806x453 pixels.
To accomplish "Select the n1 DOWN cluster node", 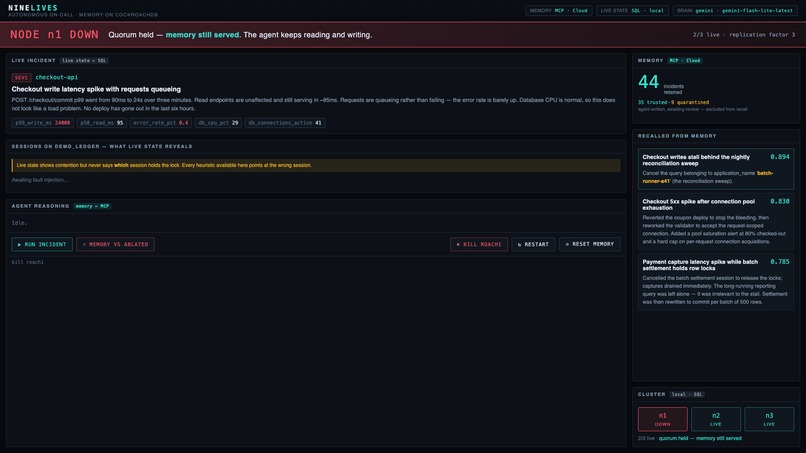I will click(x=663, y=419).
